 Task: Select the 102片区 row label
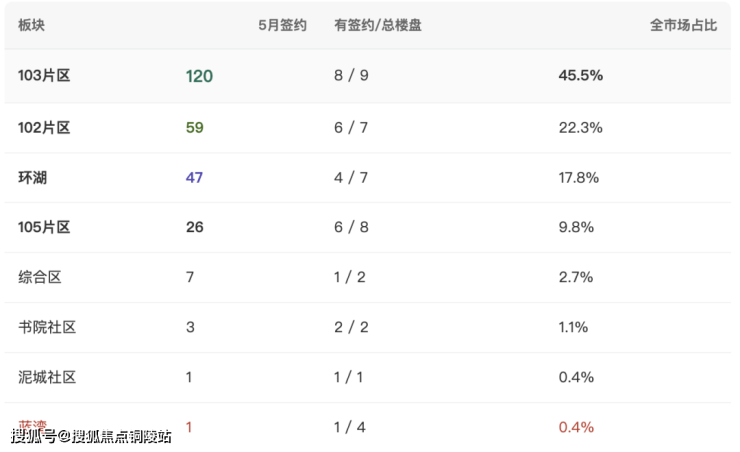[44, 127]
